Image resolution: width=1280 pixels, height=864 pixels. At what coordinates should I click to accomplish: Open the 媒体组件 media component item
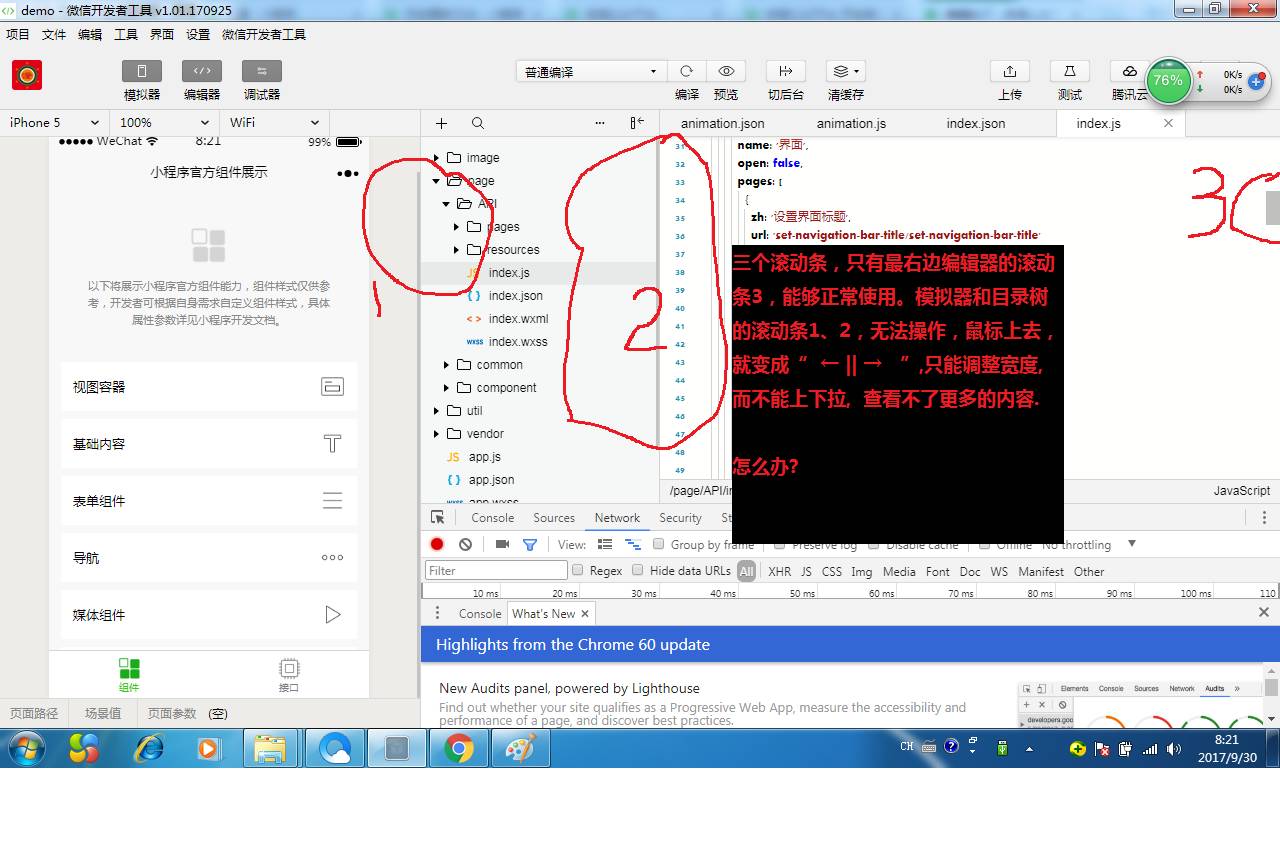pyautogui.click(x=209, y=615)
